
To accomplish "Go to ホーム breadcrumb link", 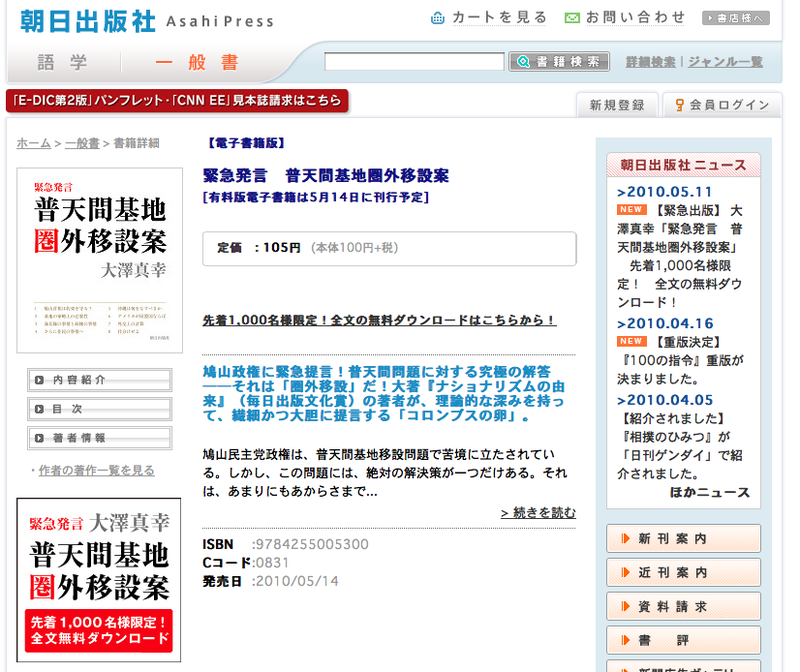I will pos(34,143).
